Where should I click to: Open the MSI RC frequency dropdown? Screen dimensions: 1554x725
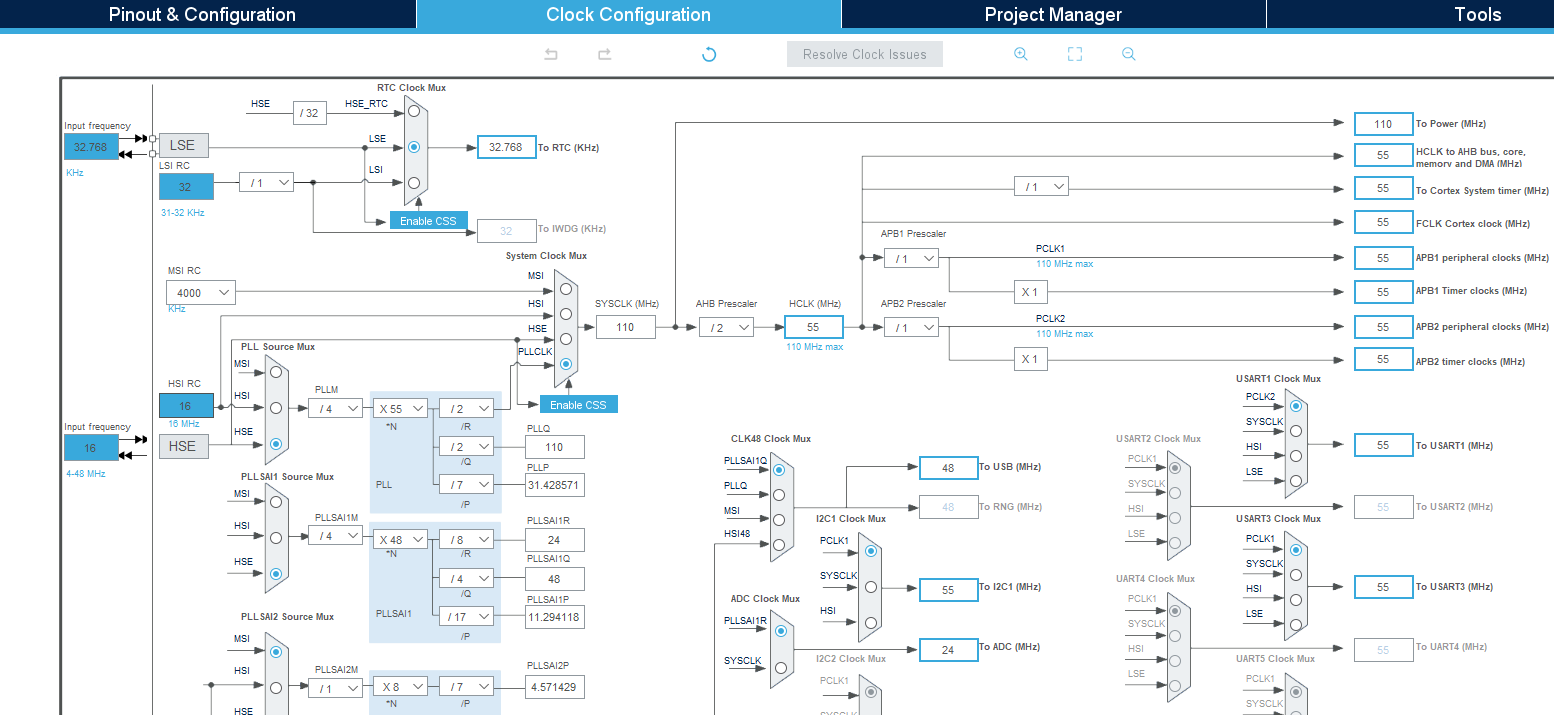tap(200, 291)
